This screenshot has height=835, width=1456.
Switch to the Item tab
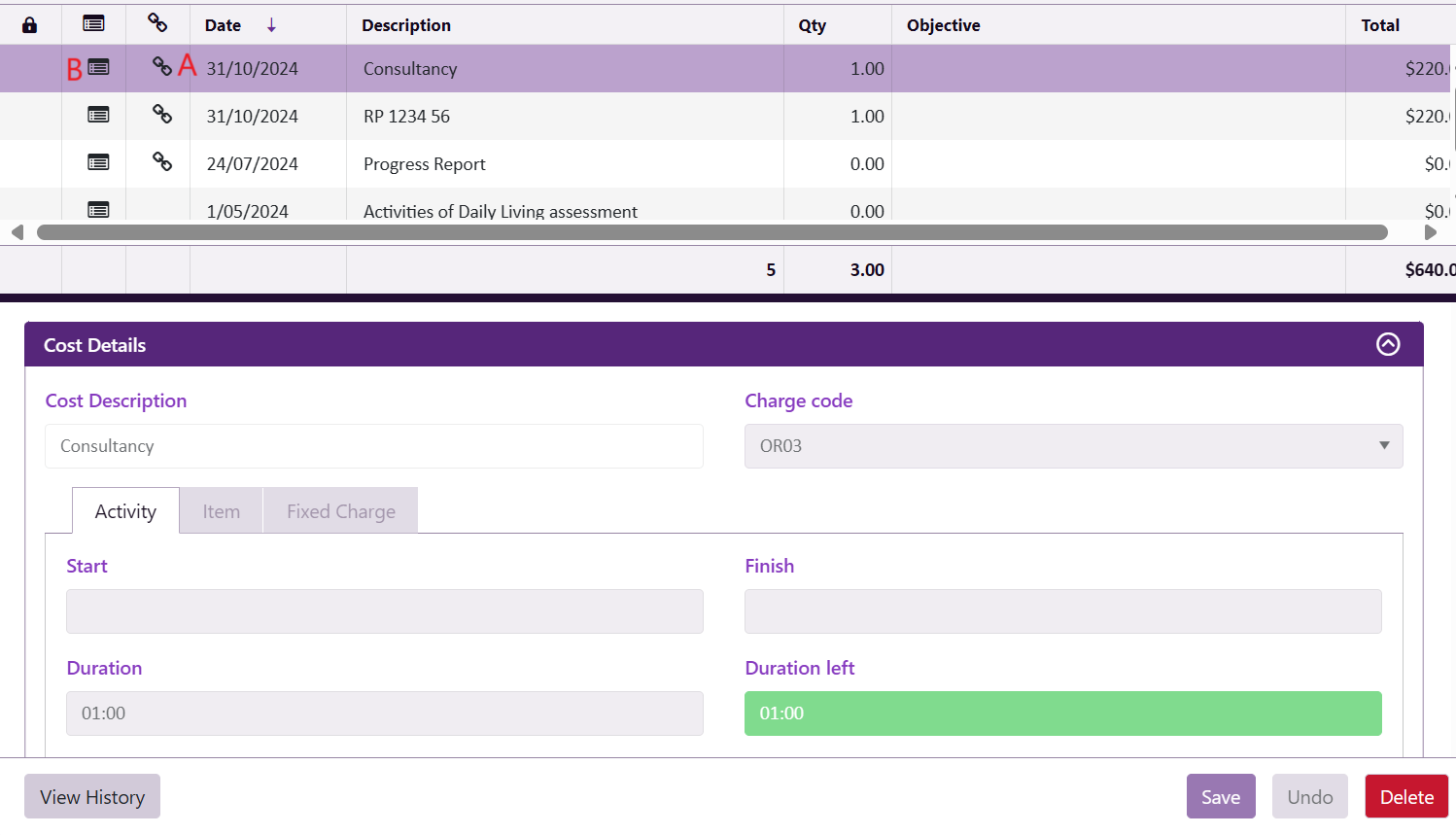(221, 511)
